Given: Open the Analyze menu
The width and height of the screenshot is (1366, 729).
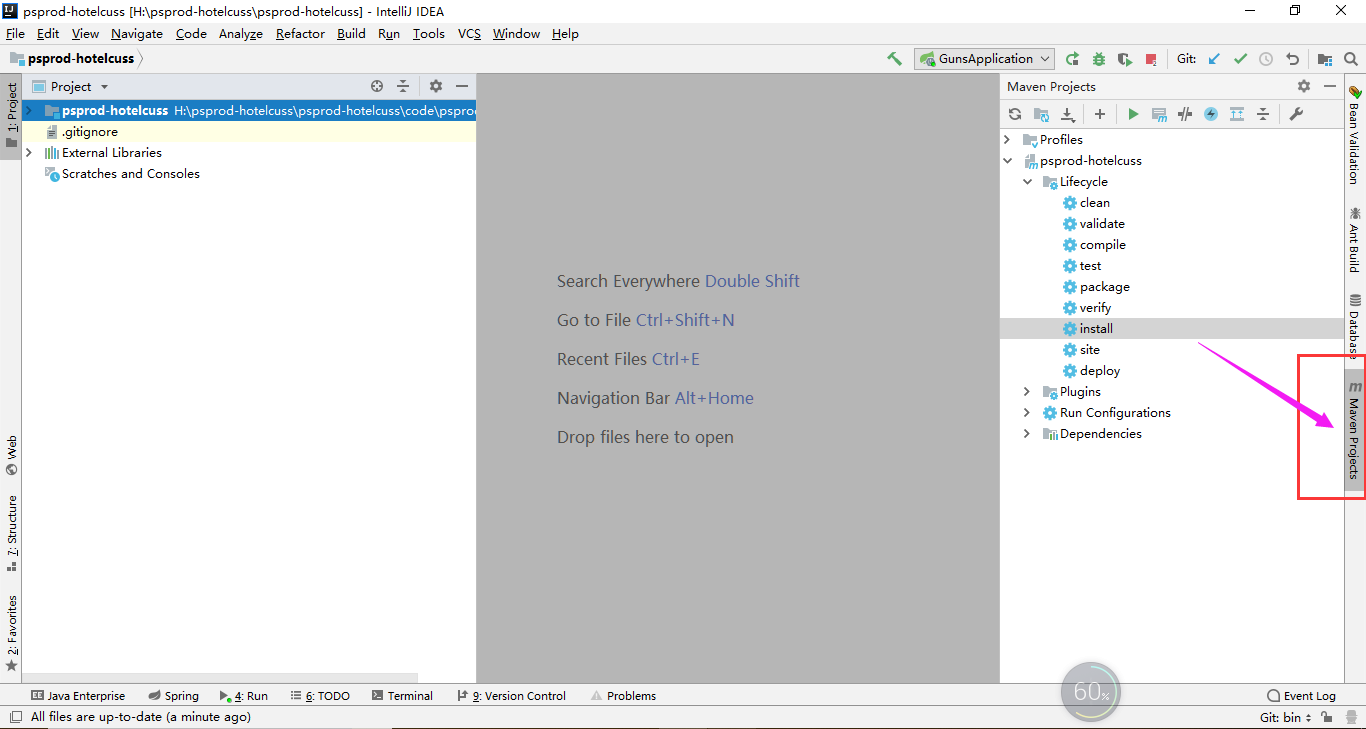Looking at the screenshot, I should (240, 34).
